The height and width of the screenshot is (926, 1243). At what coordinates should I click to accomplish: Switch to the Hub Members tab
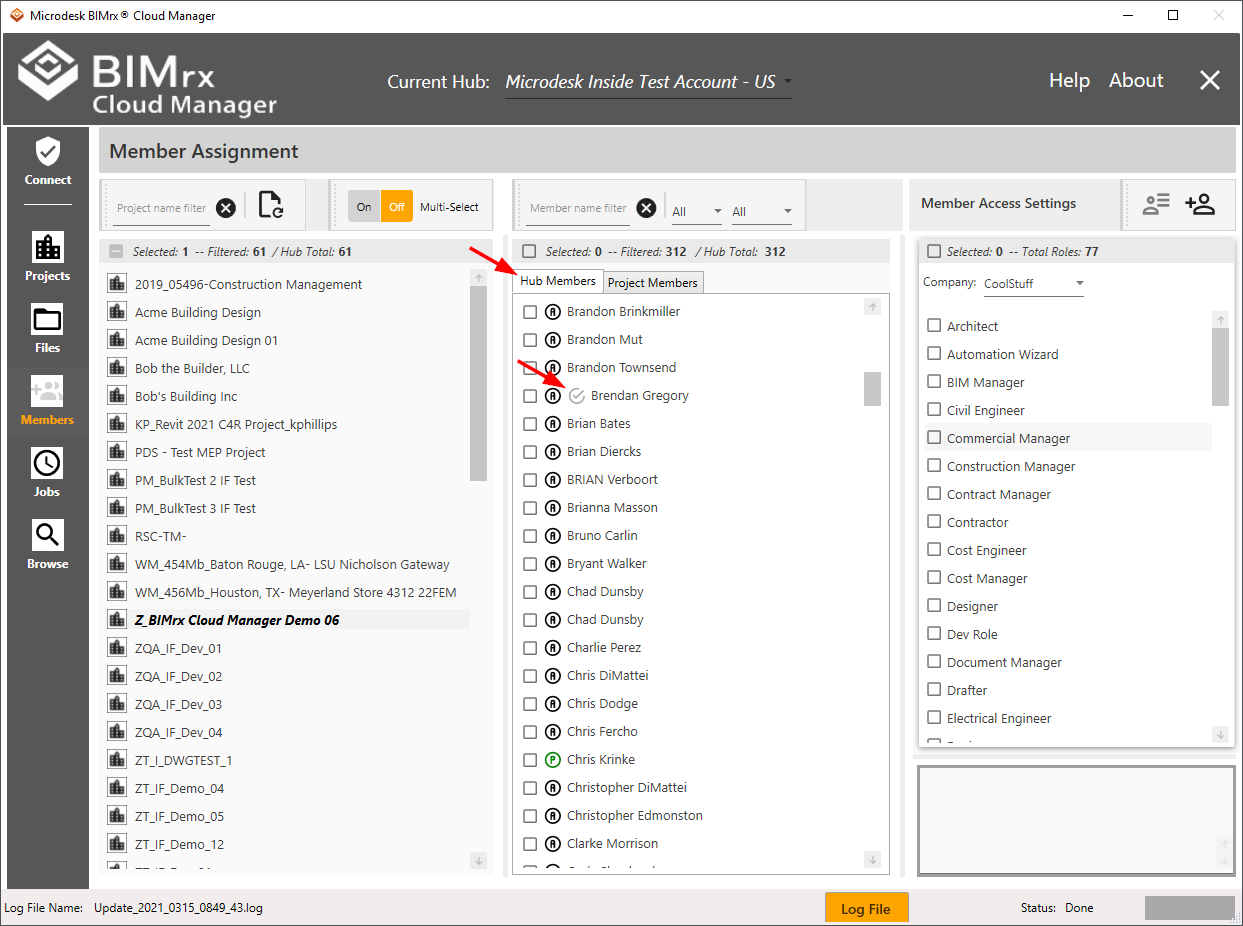coord(558,281)
